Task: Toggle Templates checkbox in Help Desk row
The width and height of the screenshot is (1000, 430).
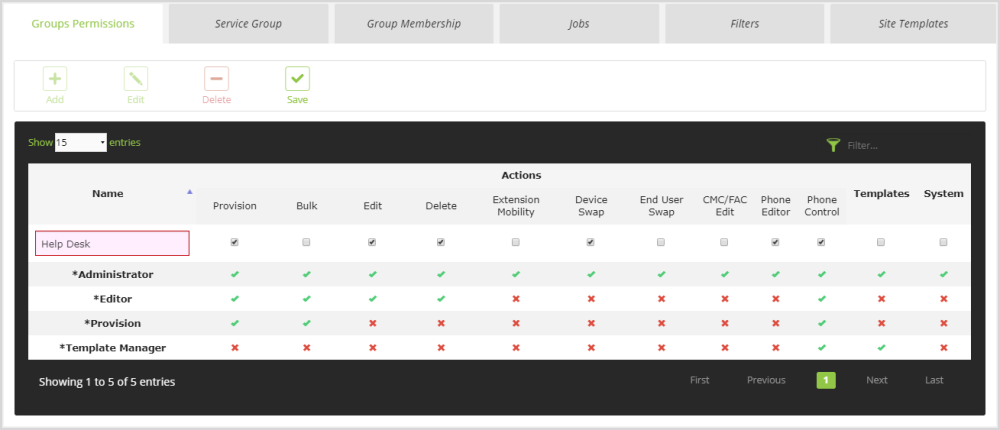Action: tap(881, 242)
